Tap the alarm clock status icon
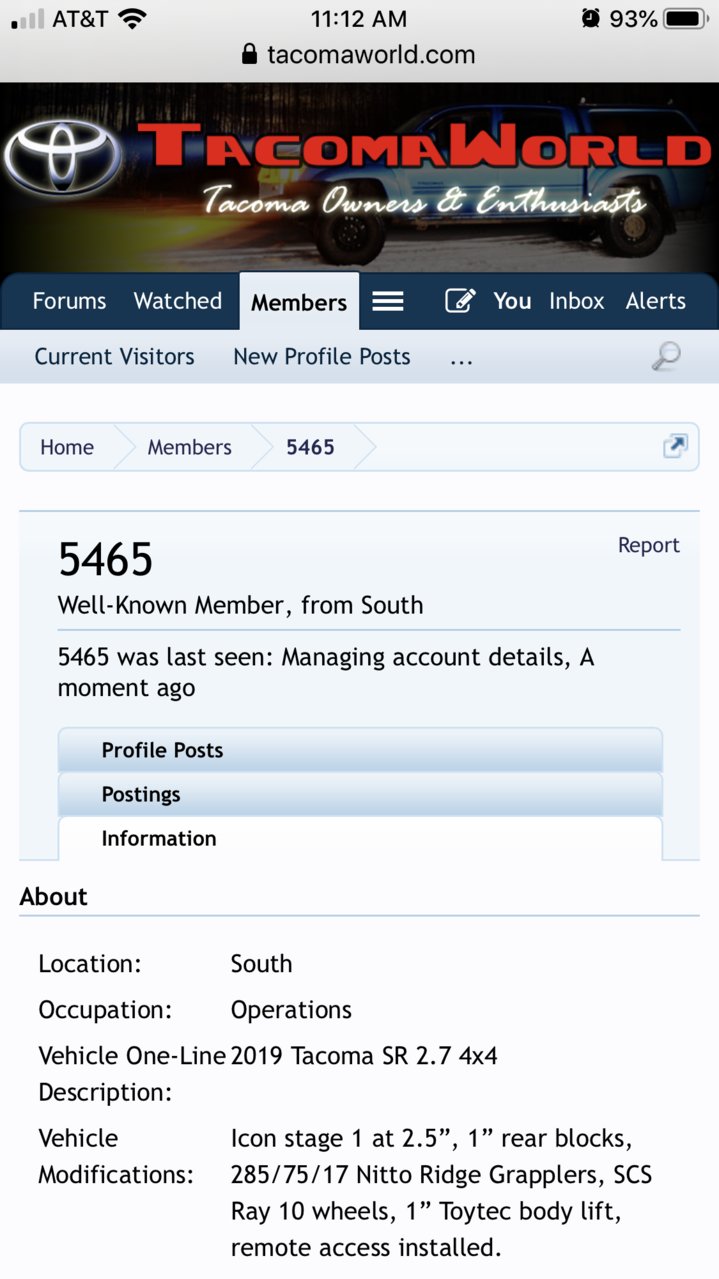Screen dimensions: 719x1279 tap(591, 18)
